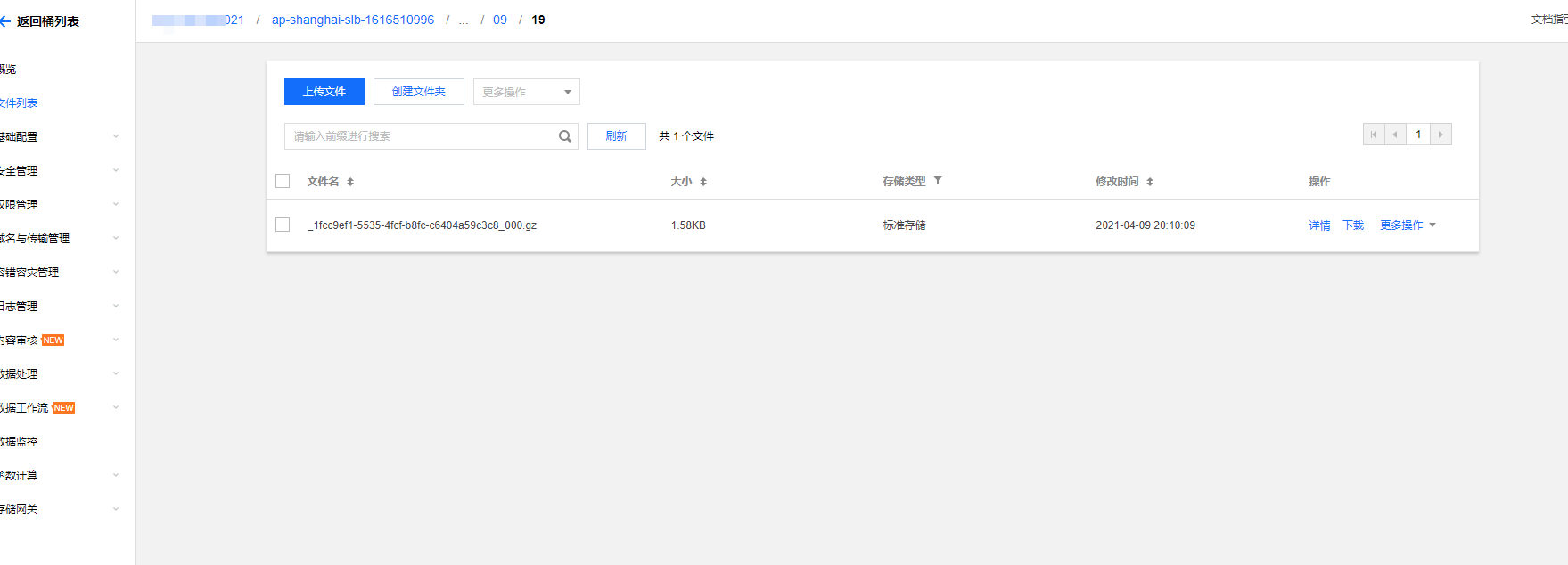Viewport: 1568px width, 565px height.
Task: Open ap-shanghai-slb-1616510996 breadcrumb
Action: click(x=353, y=20)
